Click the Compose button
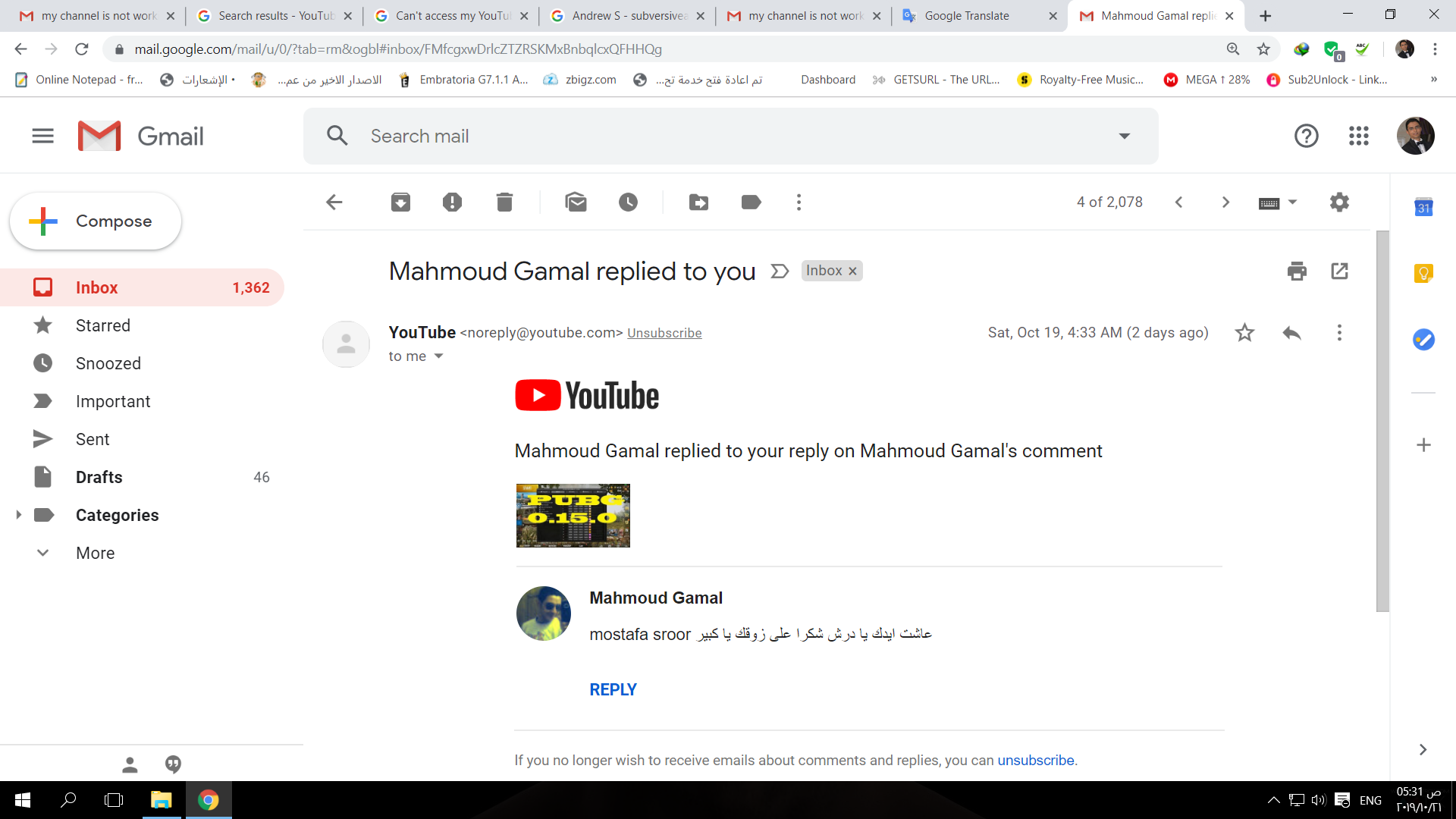This screenshot has height=819, width=1456. pyautogui.click(x=96, y=221)
